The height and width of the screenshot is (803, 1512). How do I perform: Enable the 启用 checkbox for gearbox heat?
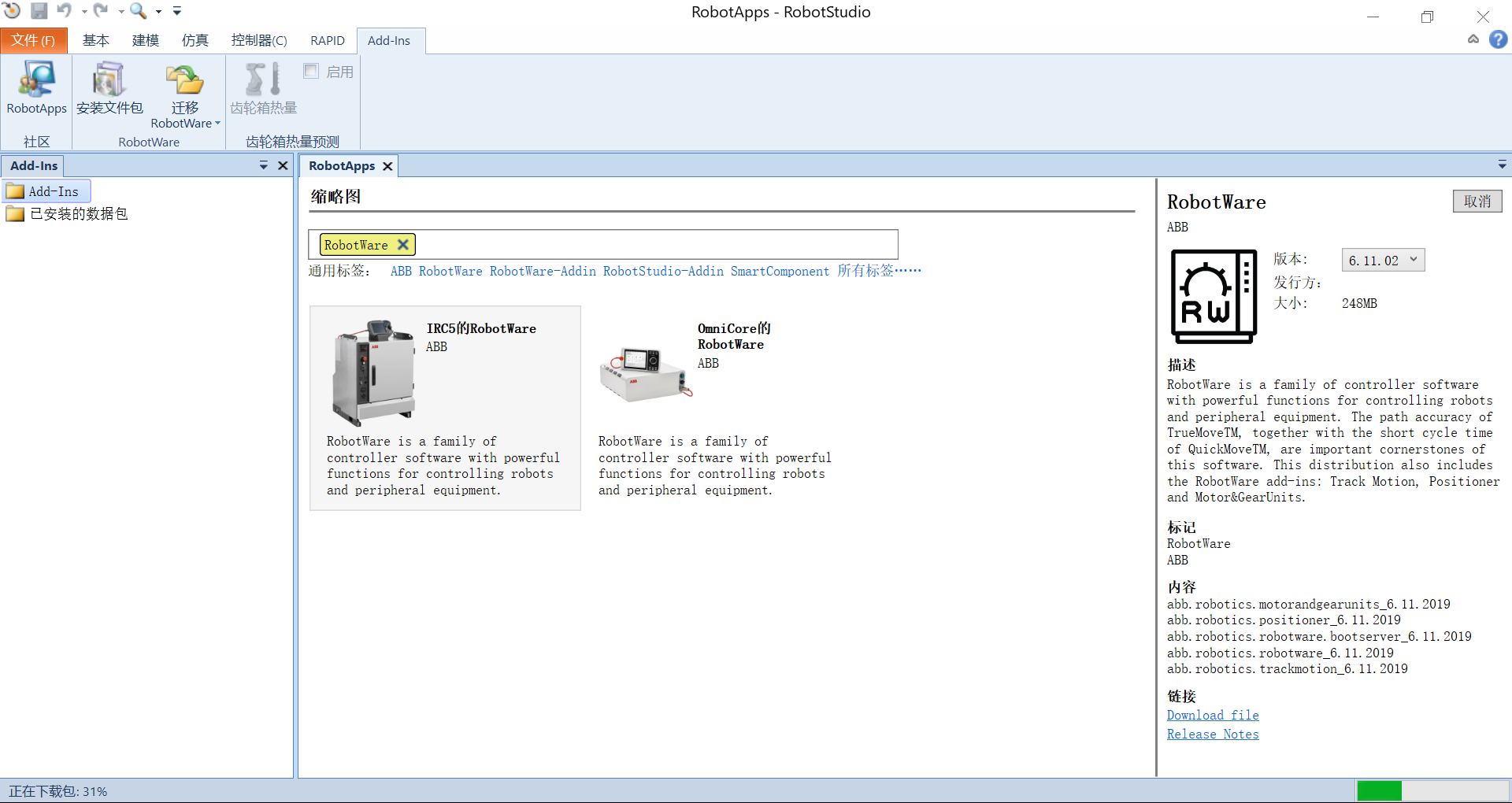tap(311, 72)
